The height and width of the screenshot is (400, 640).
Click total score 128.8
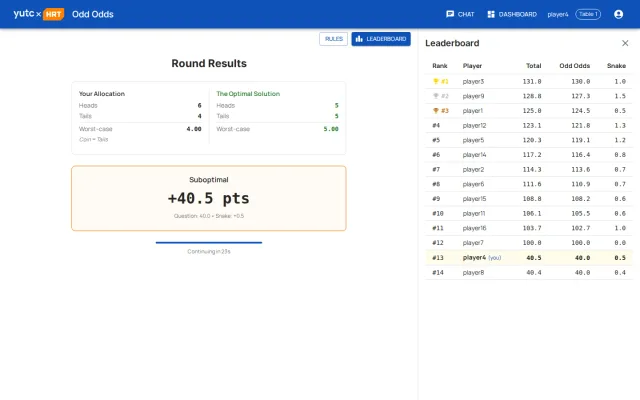[x=532, y=96]
